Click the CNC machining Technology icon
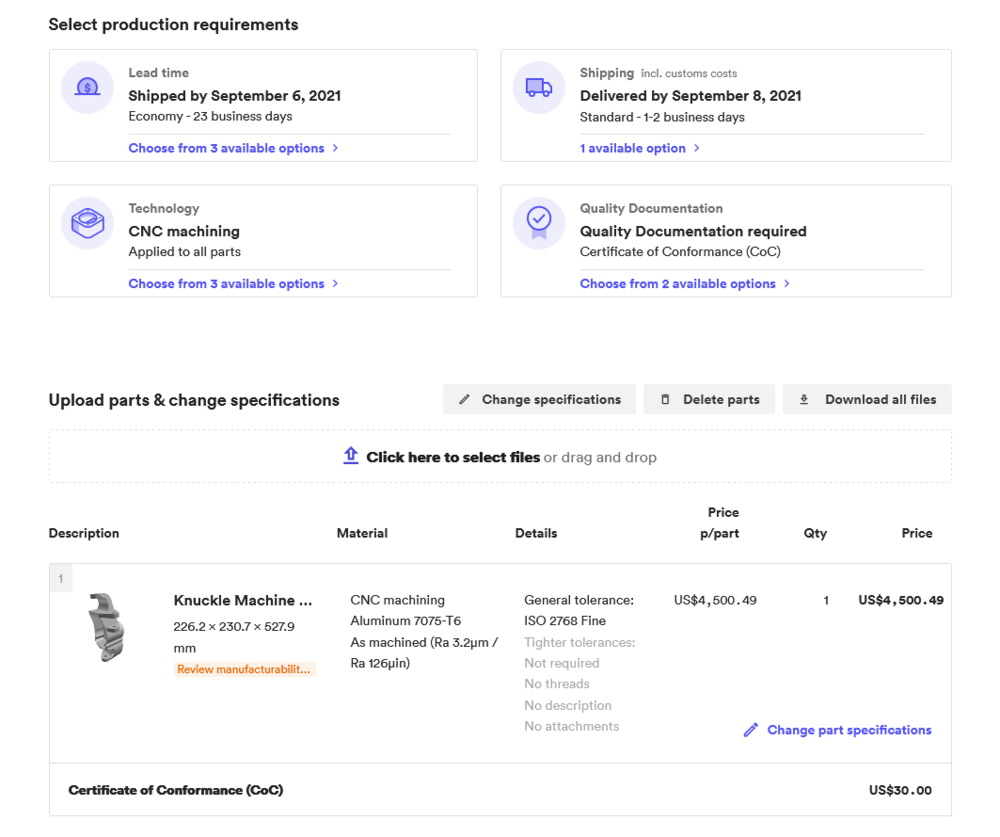 pos(87,223)
